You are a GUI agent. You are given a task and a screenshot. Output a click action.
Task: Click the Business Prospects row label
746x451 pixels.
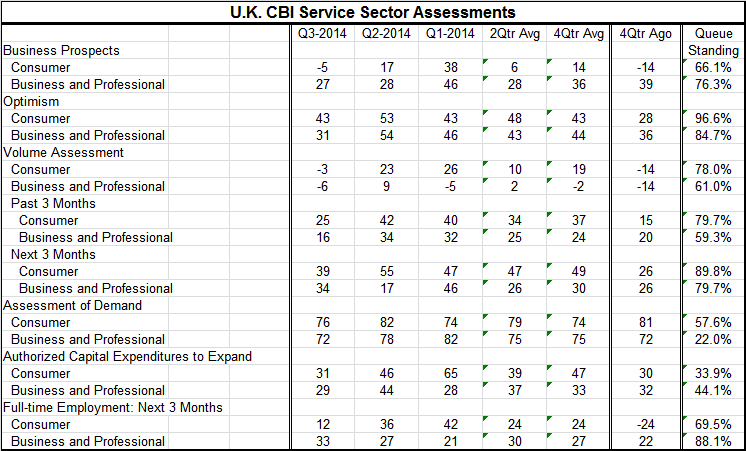pyautogui.click(x=61, y=50)
